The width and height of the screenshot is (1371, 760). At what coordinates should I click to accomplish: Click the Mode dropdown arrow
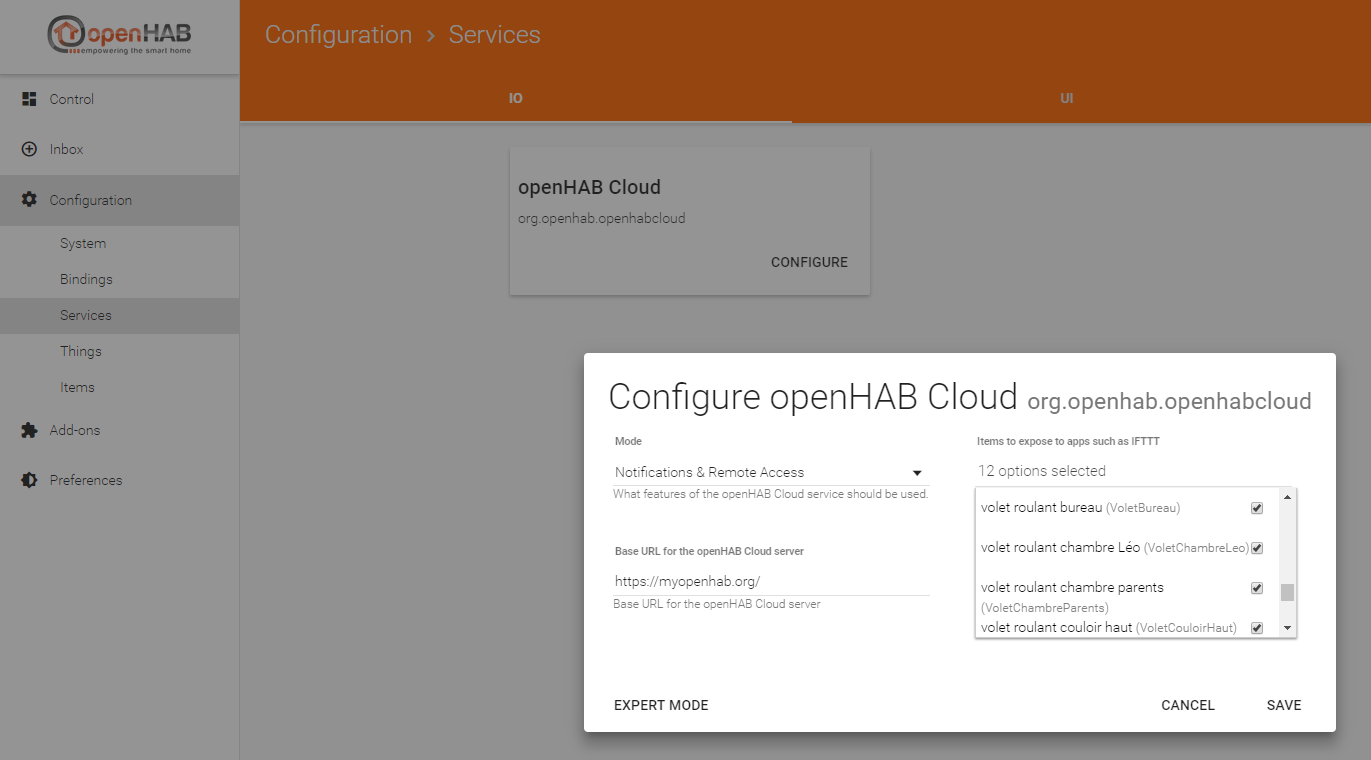click(917, 473)
